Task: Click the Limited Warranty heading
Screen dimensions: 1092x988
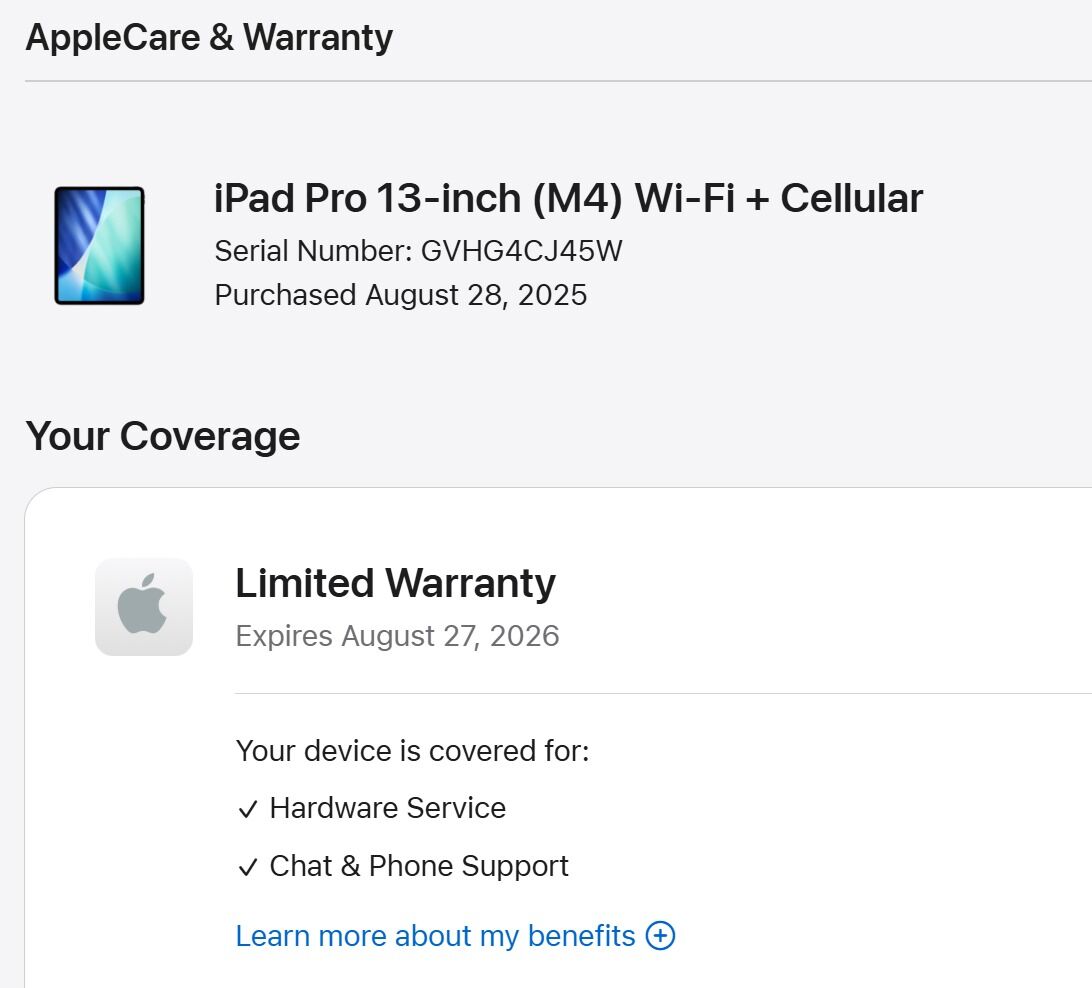Action: click(x=395, y=583)
